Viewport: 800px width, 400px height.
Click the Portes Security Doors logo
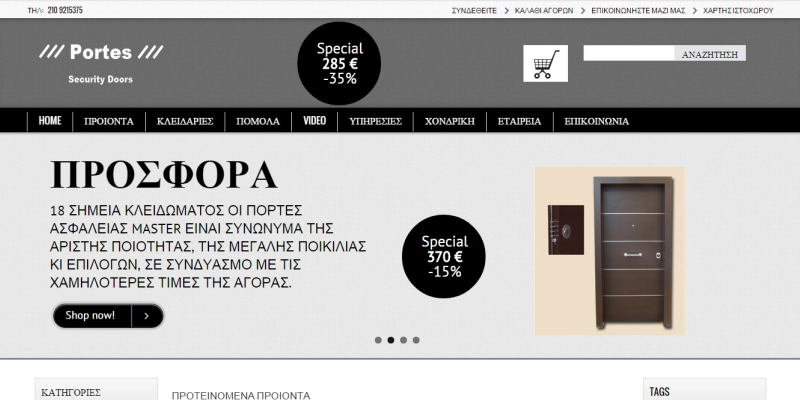101,63
